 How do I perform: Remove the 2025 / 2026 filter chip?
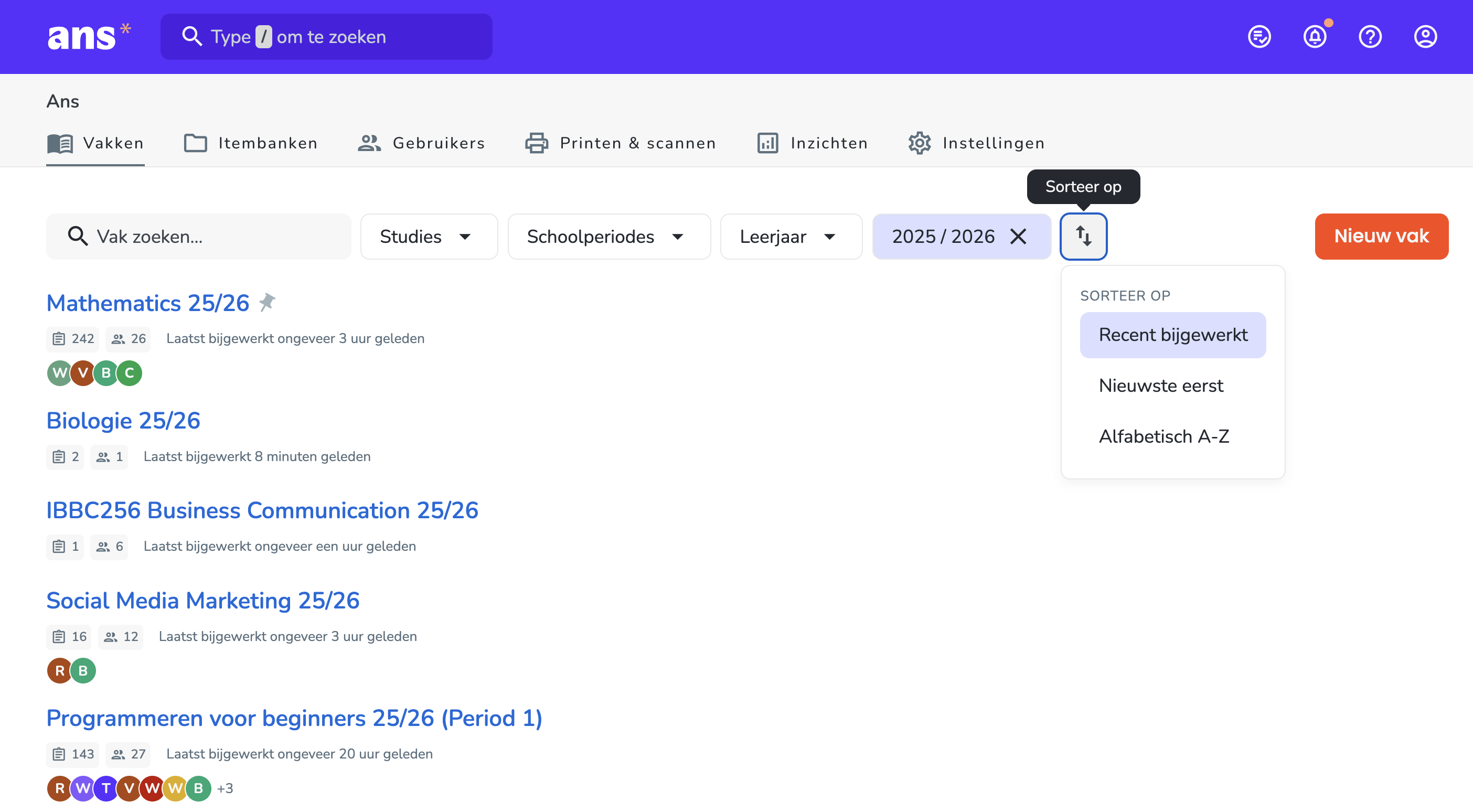click(1018, 236)
